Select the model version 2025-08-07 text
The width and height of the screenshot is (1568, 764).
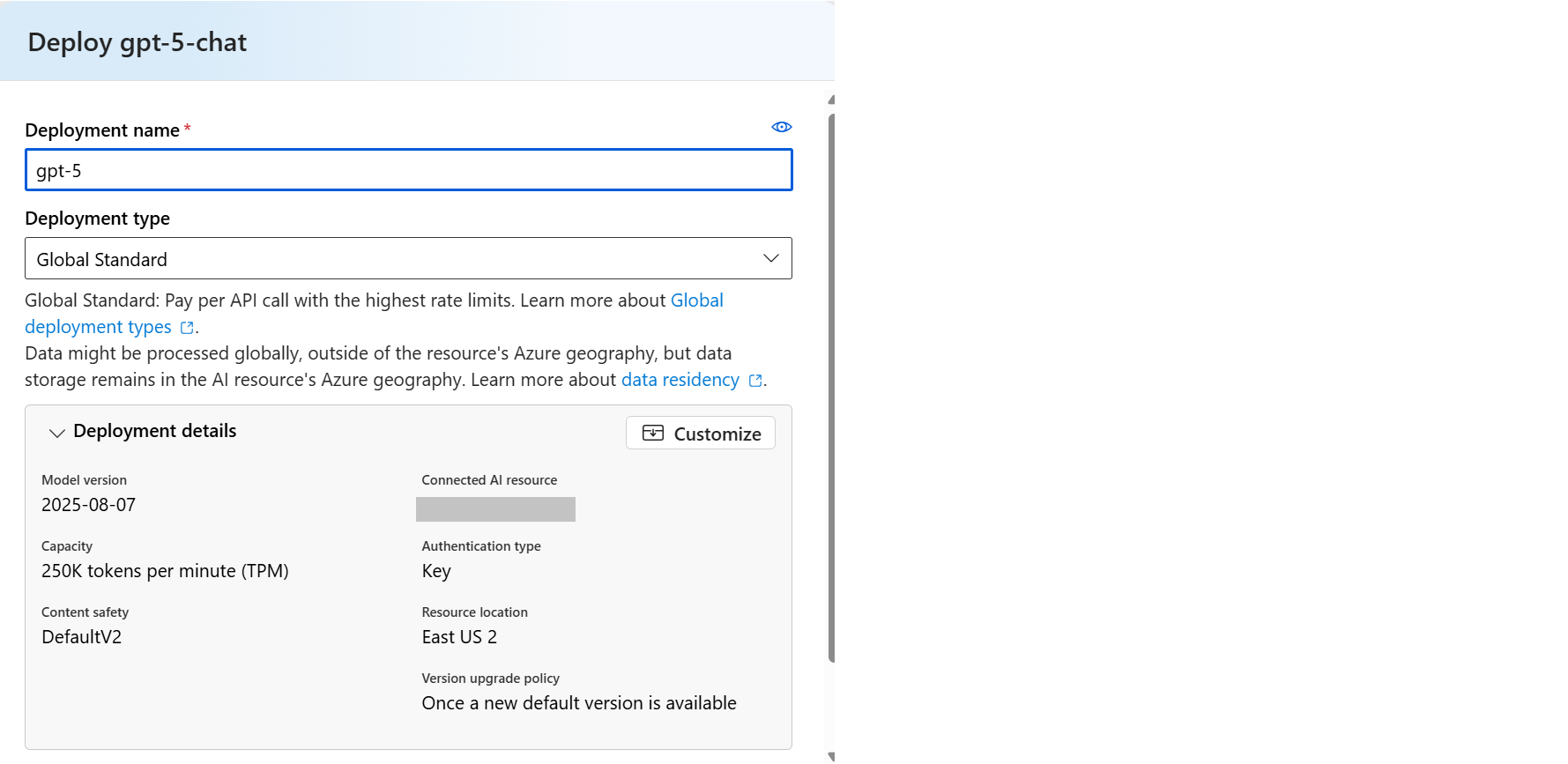[x=88, y=505]
